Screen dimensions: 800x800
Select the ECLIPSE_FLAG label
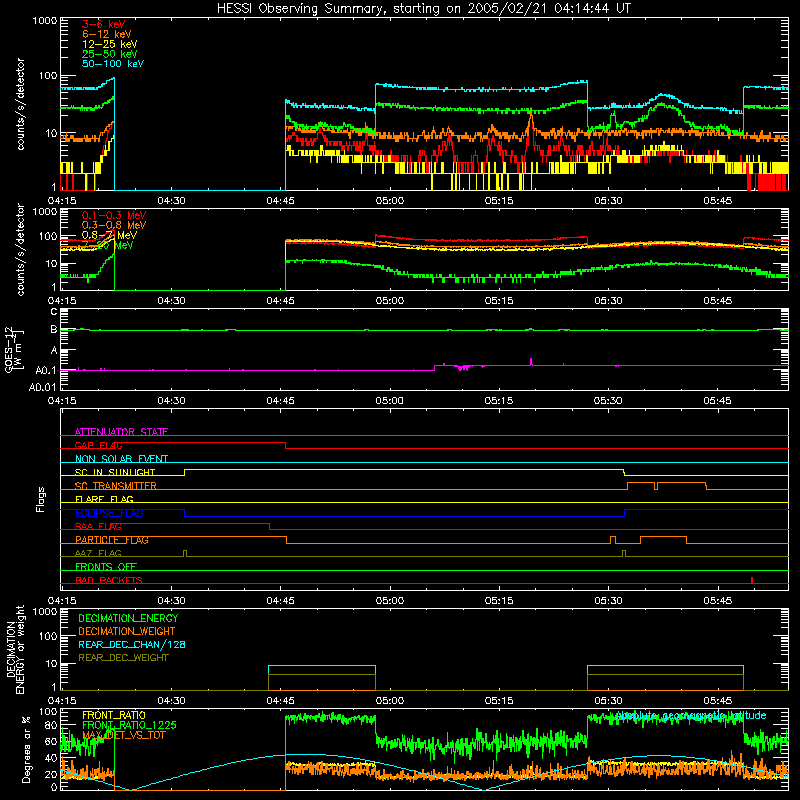109,513
